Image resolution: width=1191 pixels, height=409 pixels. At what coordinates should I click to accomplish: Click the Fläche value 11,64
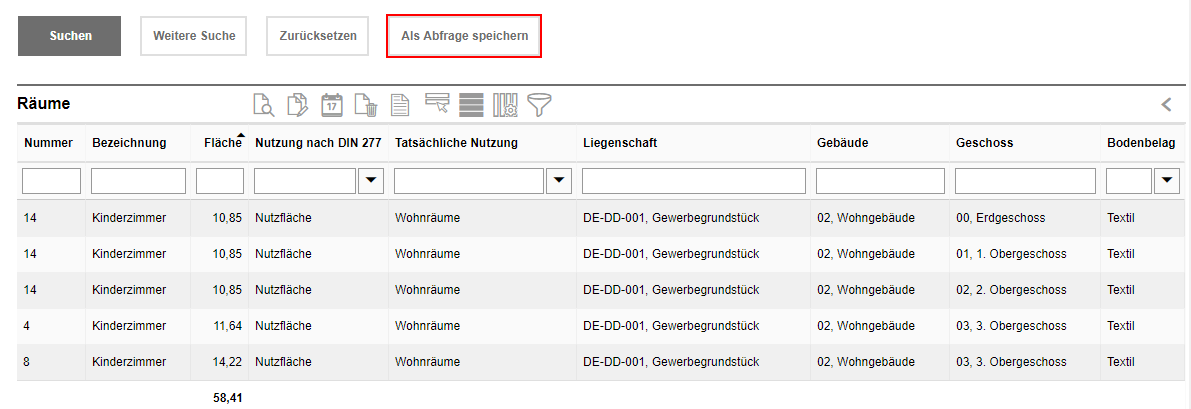(228, 326)
